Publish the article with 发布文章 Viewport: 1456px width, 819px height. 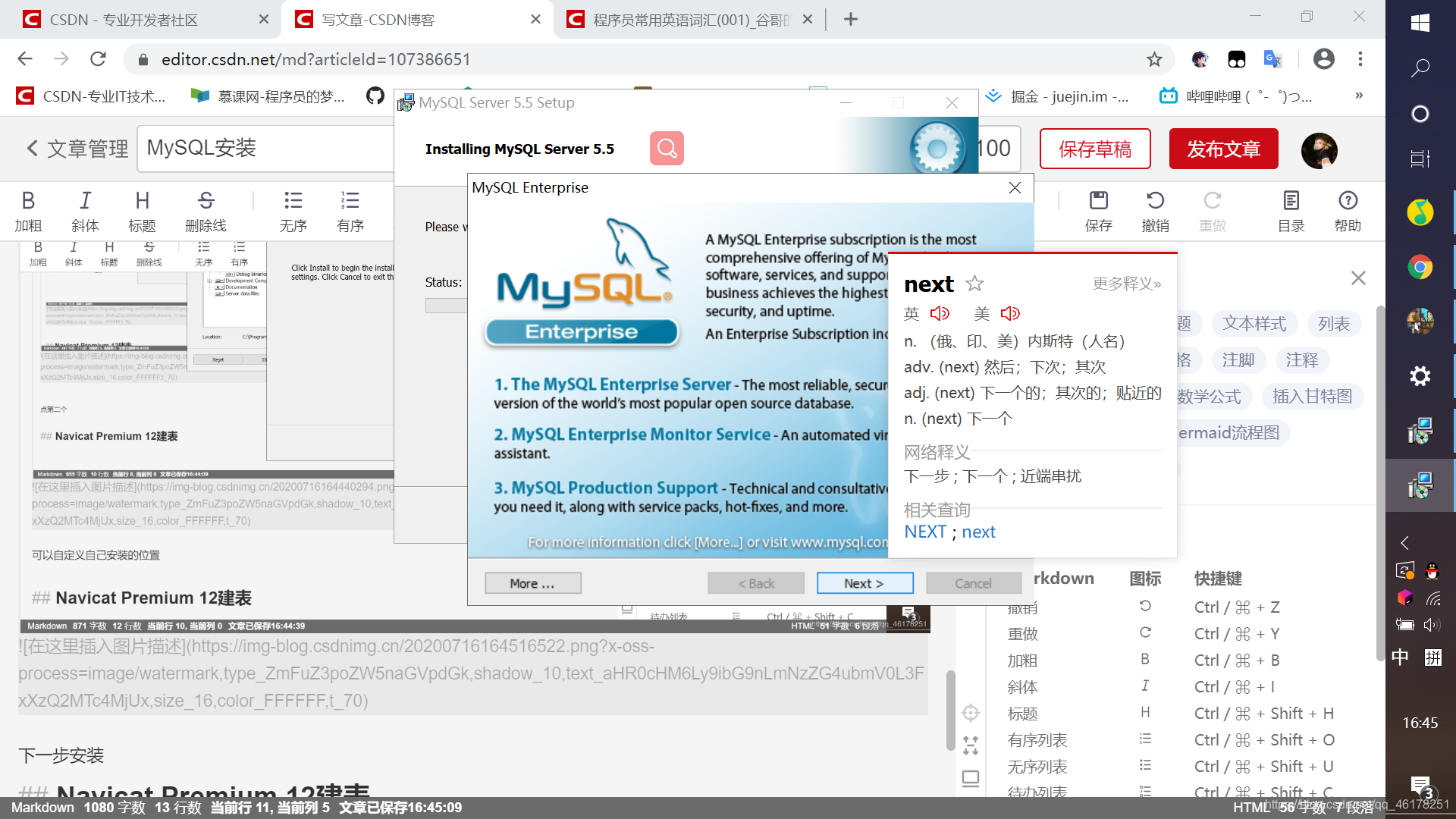click(x=1224, y=149)
